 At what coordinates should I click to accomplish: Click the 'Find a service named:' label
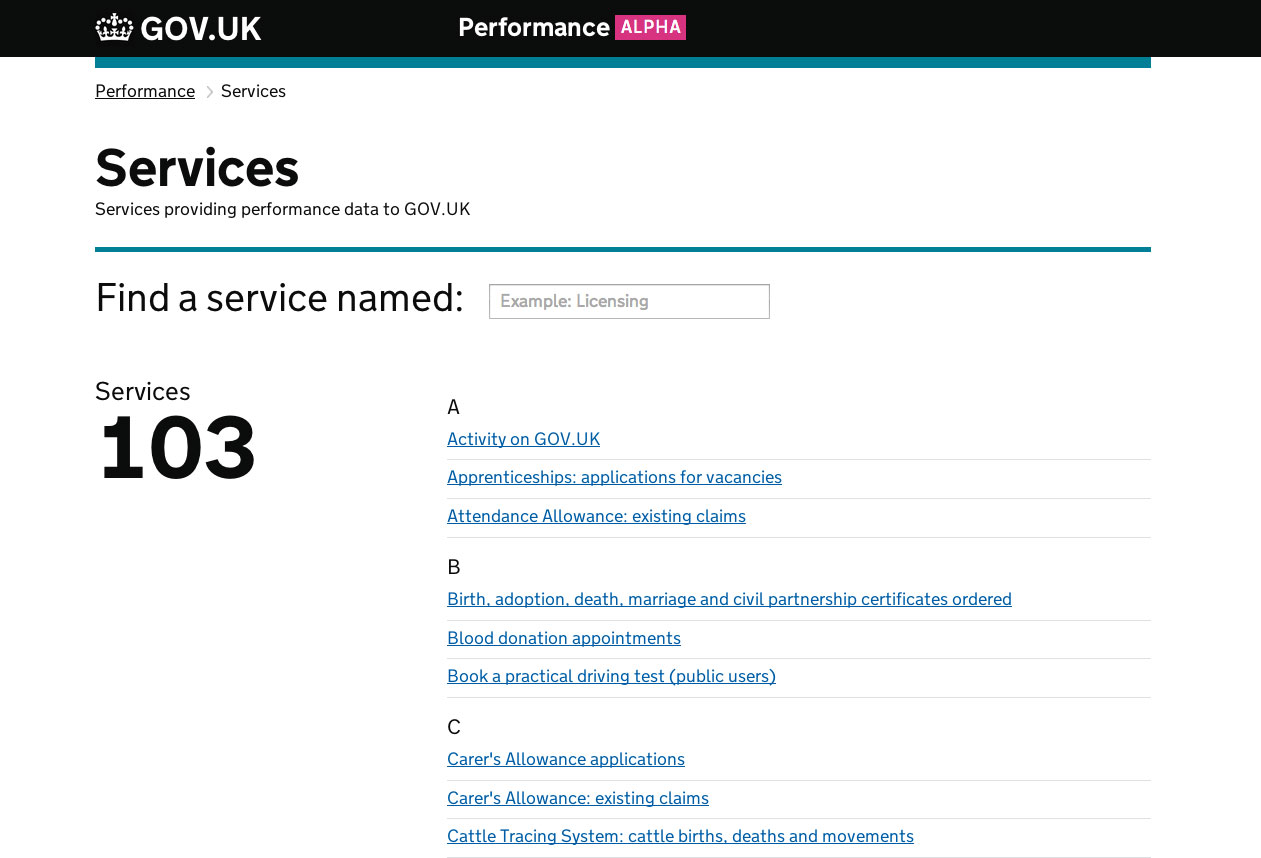coord(279,298)
